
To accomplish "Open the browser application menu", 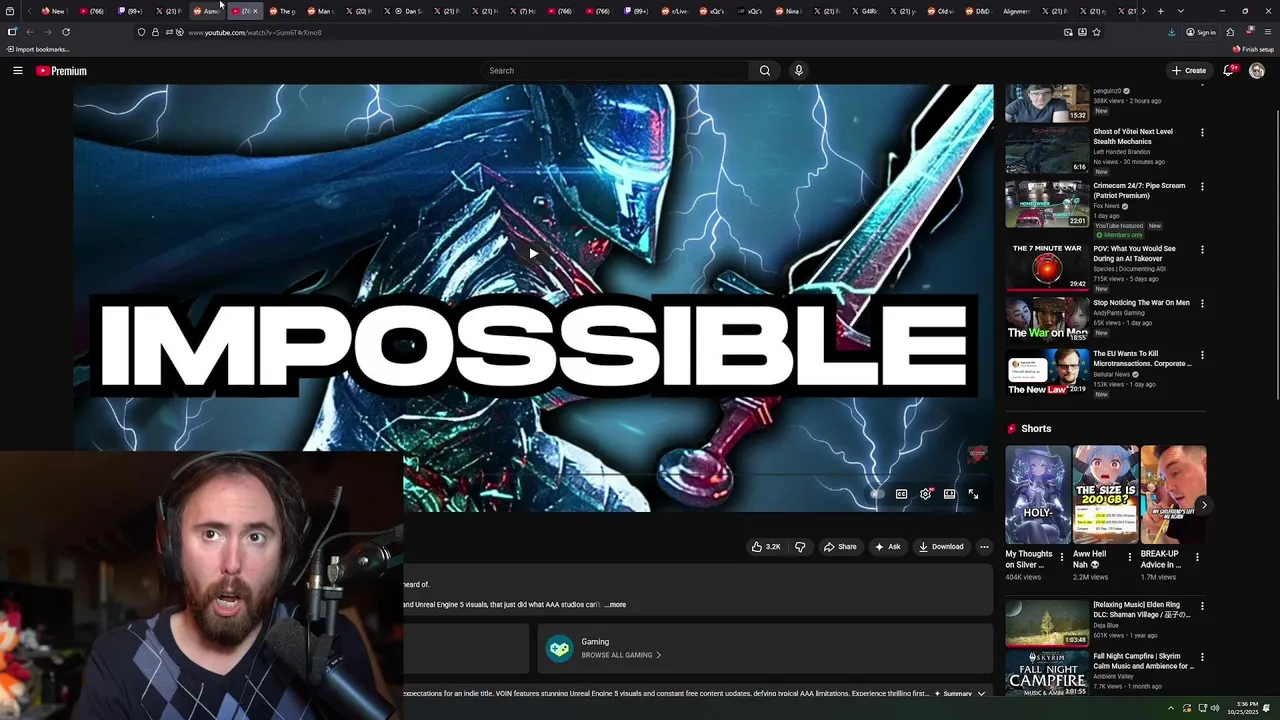I will [1267, 32].
